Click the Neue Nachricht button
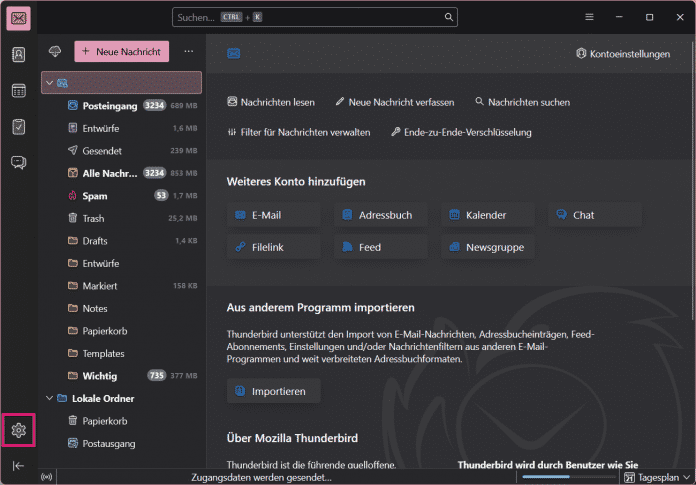 [122, 51]
